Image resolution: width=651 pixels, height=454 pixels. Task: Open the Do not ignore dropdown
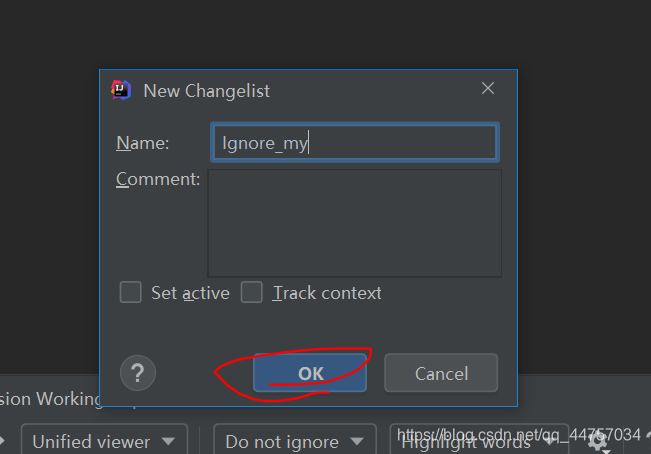[295, 441]
